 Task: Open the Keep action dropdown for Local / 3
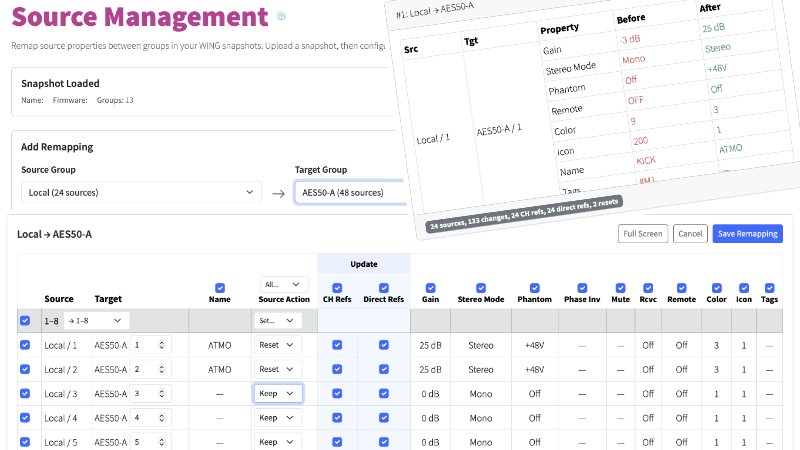[278, 393]
